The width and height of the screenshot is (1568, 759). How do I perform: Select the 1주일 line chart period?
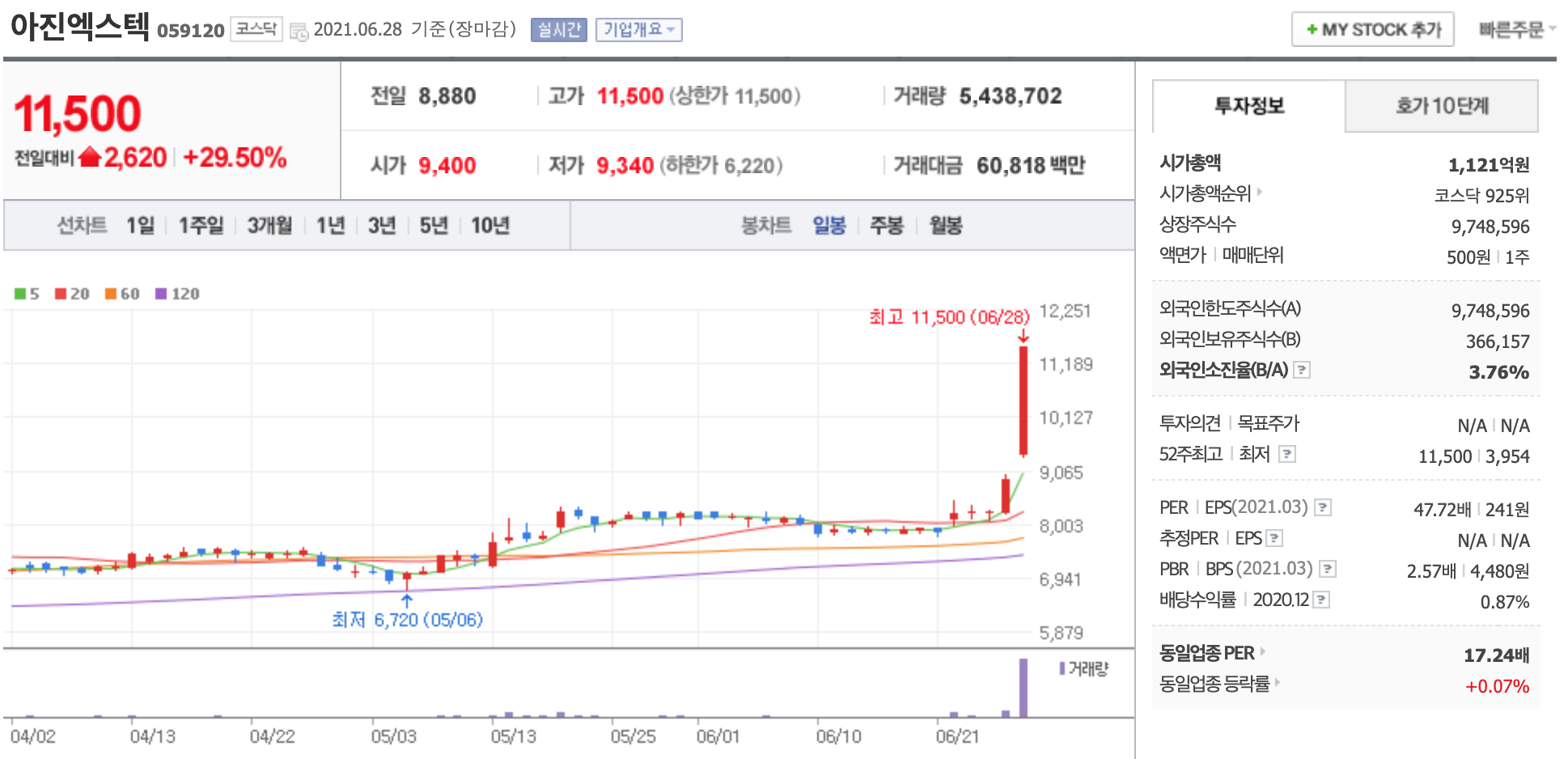201,225
